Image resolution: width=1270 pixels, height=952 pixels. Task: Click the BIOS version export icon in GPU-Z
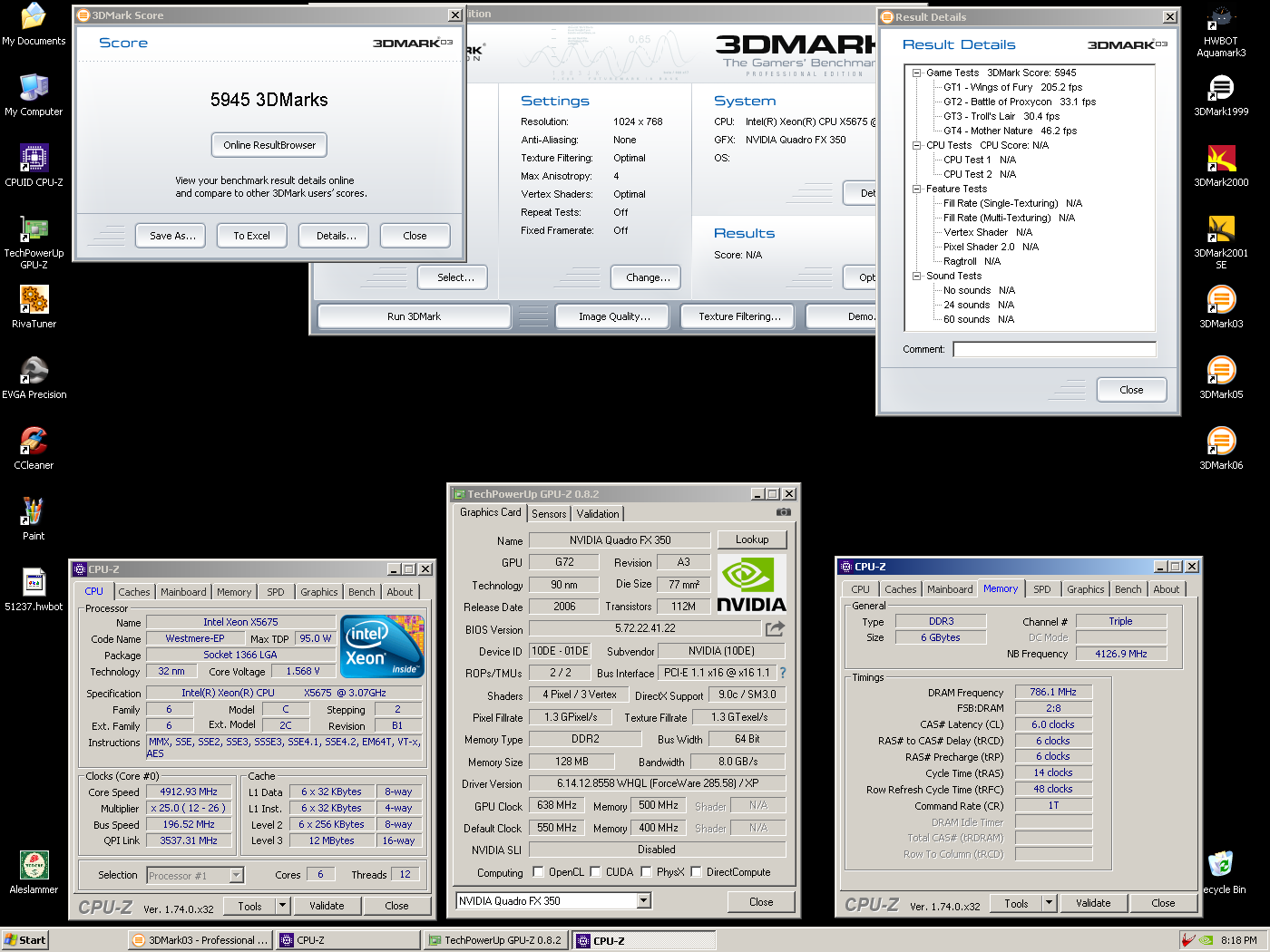pyautogui.click(x=775, y=628)
